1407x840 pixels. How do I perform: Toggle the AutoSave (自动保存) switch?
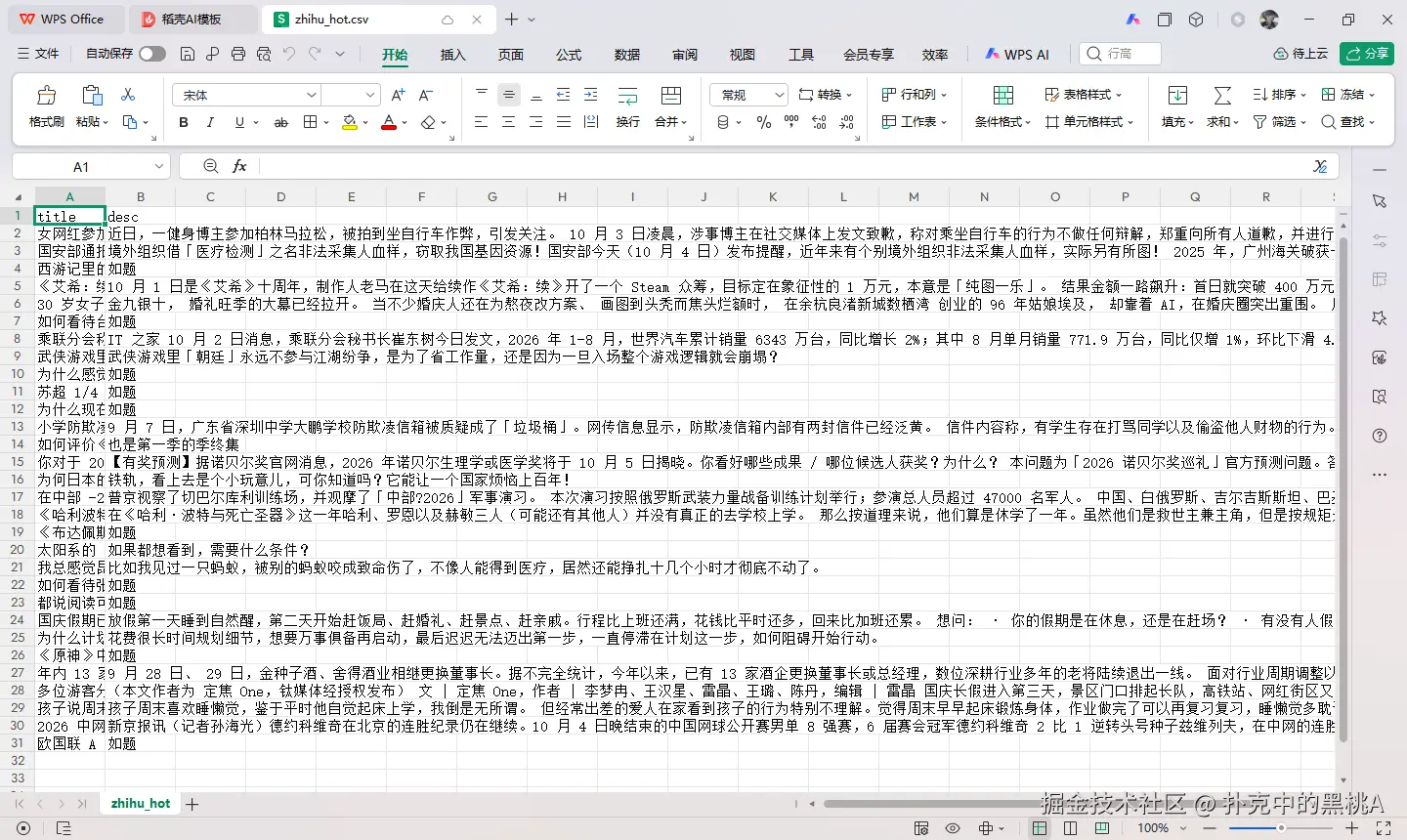click(152, 54)
